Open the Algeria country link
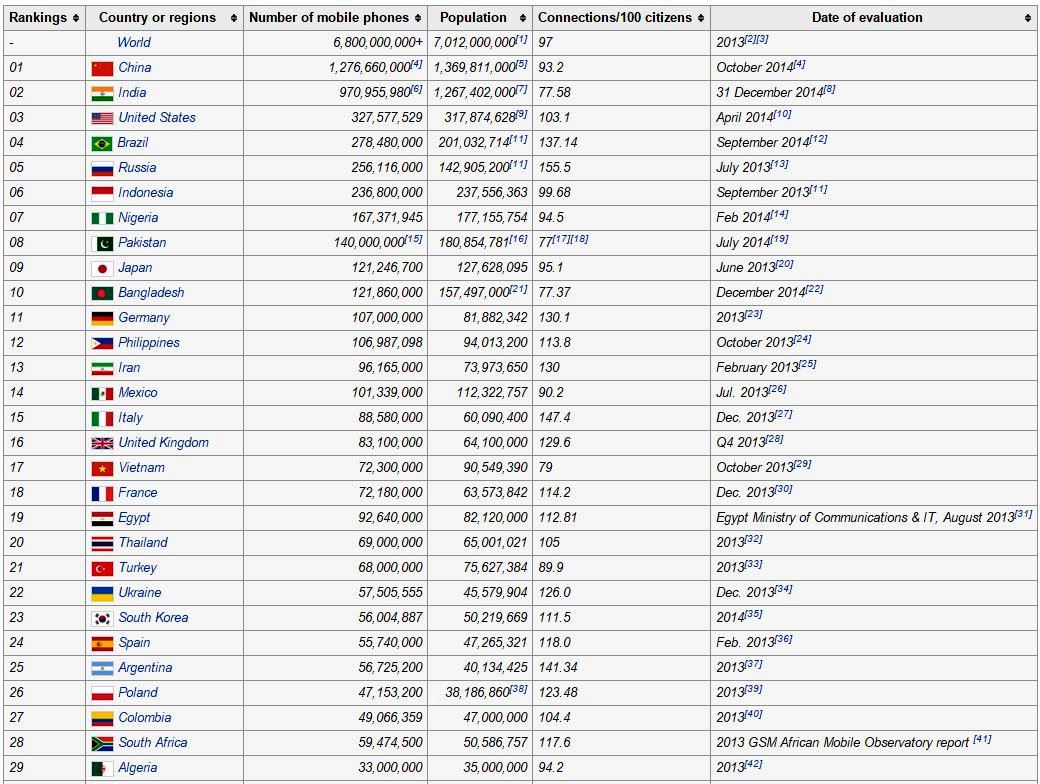1040x784 pixels. click(x=138, y=768)
